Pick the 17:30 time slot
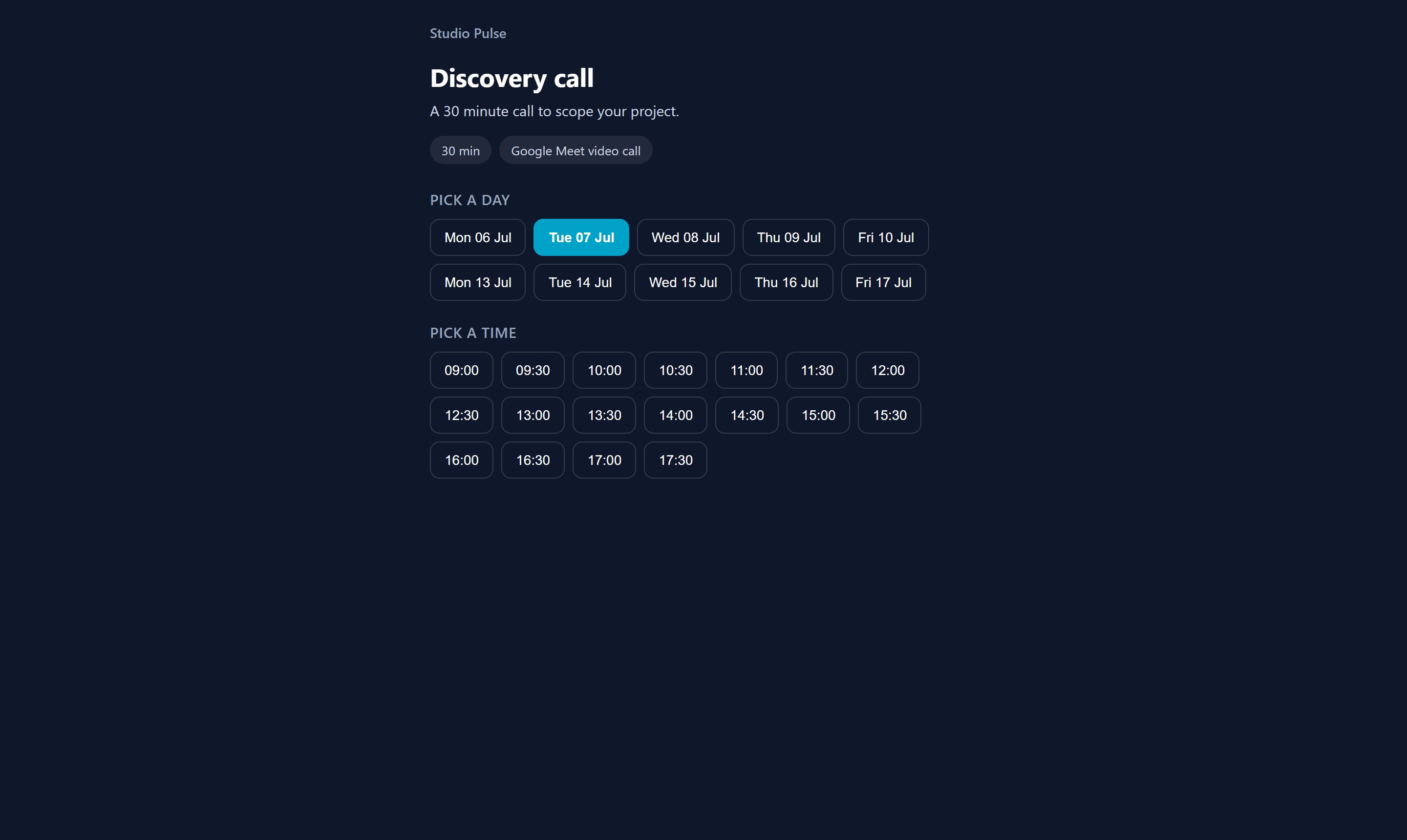This screenshot has height=840, width=1407. (676, 460)
